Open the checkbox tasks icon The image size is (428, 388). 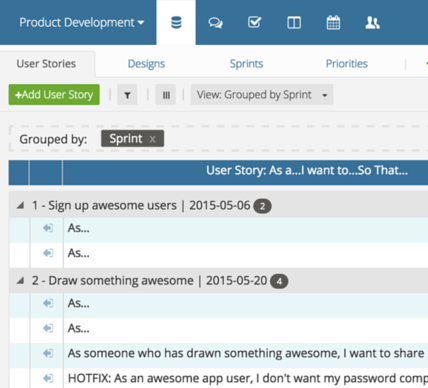[254, 22]
